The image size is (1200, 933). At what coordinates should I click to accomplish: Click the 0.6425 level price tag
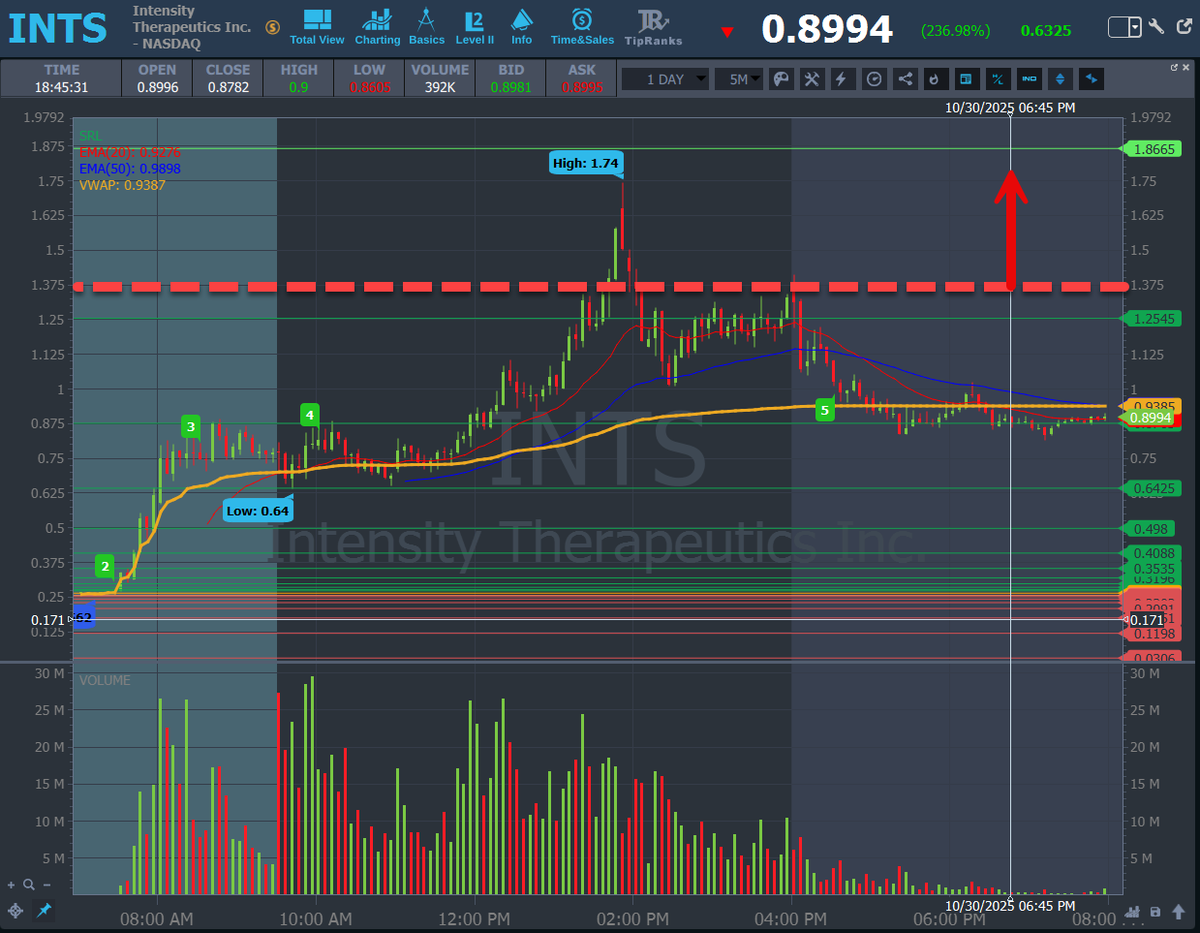pos(1153,488)
